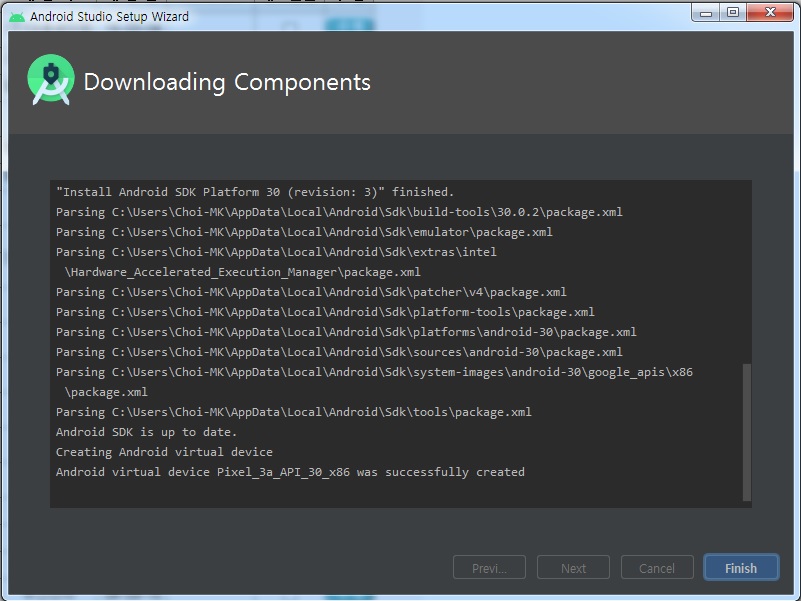
Task: Click the platforms\android-30\package.xml parsing line
Action: click(346, 332)
